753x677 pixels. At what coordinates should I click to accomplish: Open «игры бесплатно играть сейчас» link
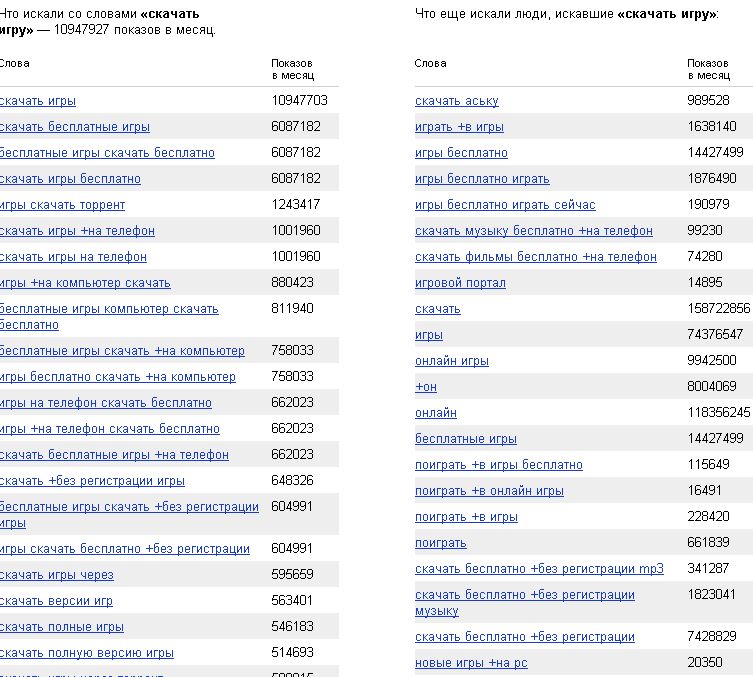click(505, 205)
